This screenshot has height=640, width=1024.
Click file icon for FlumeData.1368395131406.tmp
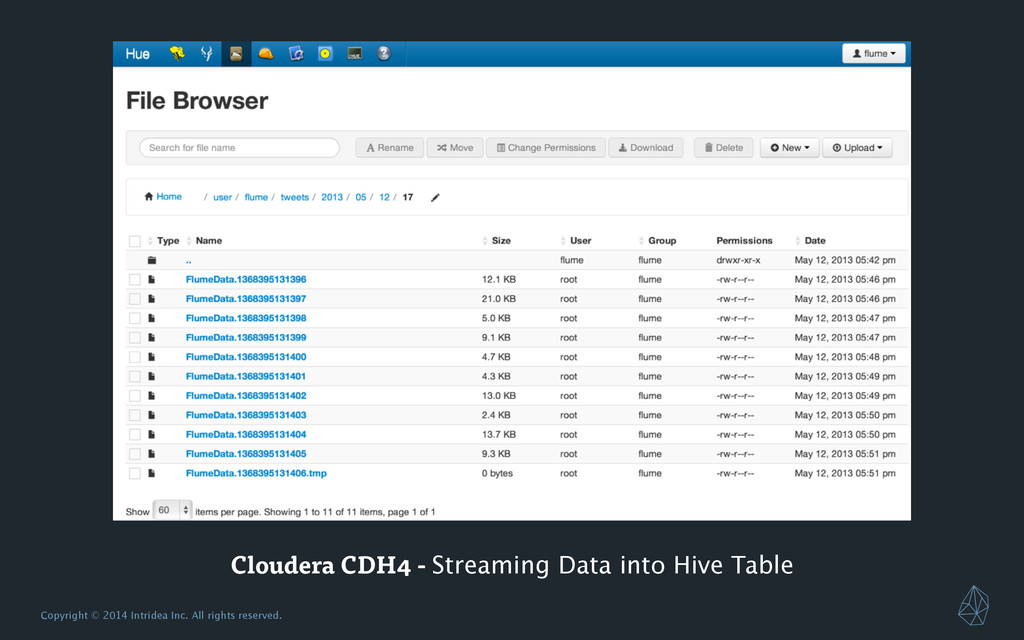(152, 473)
